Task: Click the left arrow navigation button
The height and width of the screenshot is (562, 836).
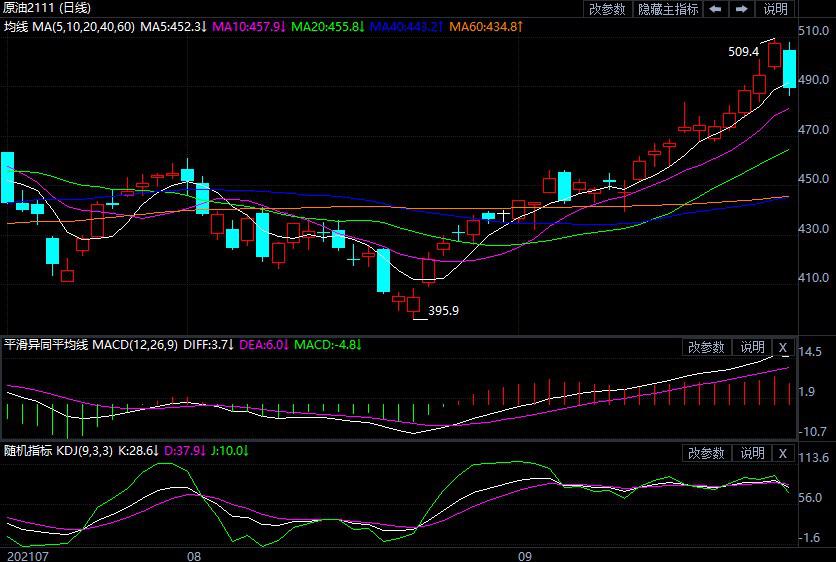Action: (x=716, y=9)
